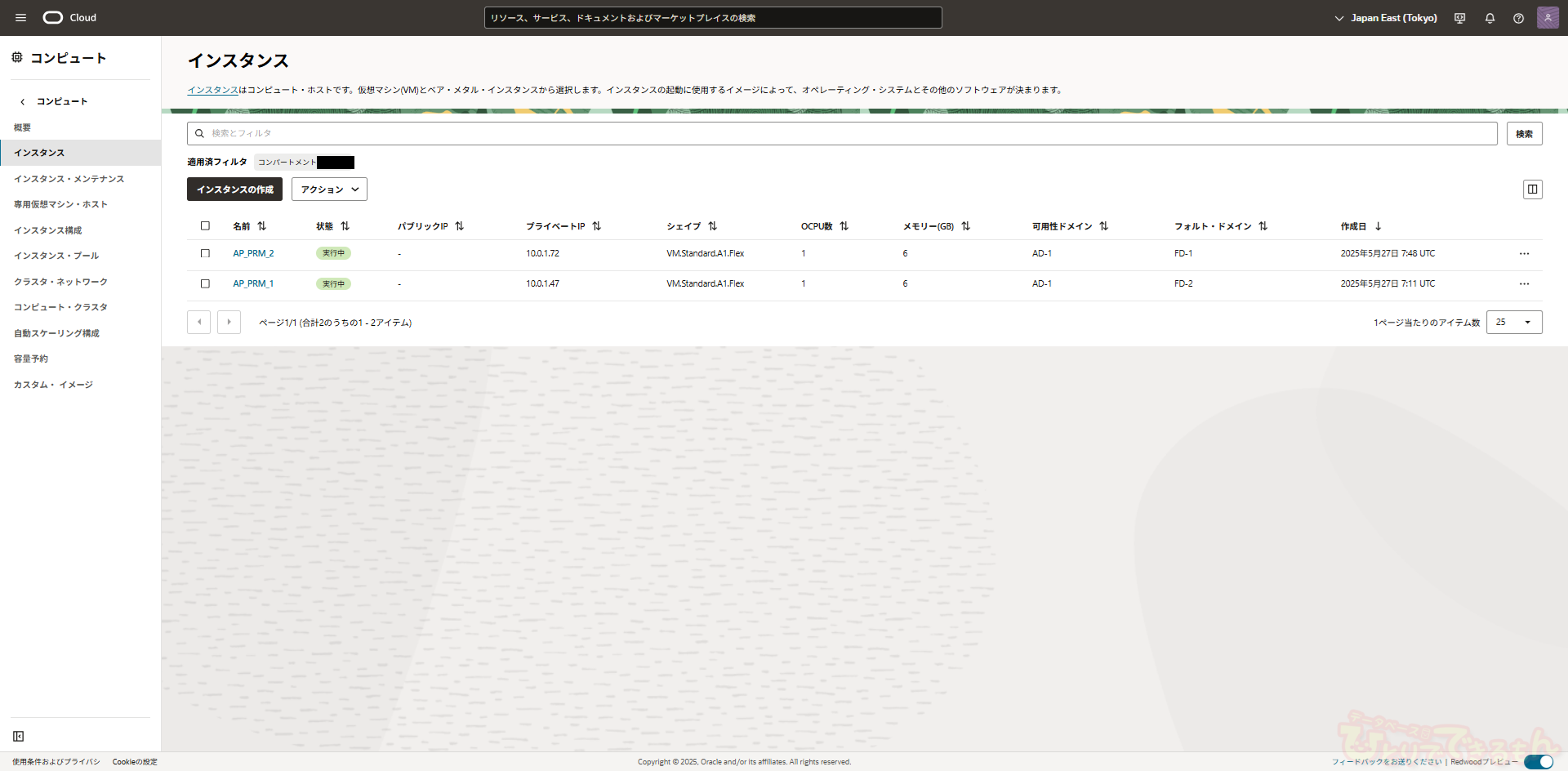Click the table column settings icon
The width and height of the screenshot is (1568, 771).
(x=1532, y=189)
